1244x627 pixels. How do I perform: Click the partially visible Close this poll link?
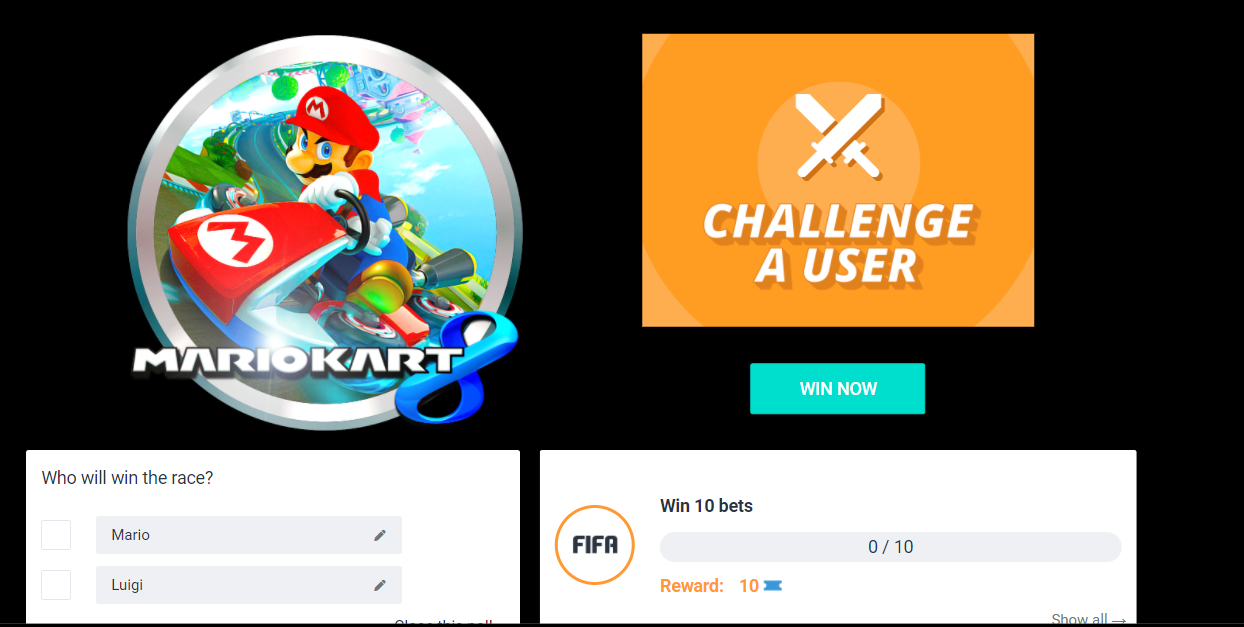(x=443, y=623)
